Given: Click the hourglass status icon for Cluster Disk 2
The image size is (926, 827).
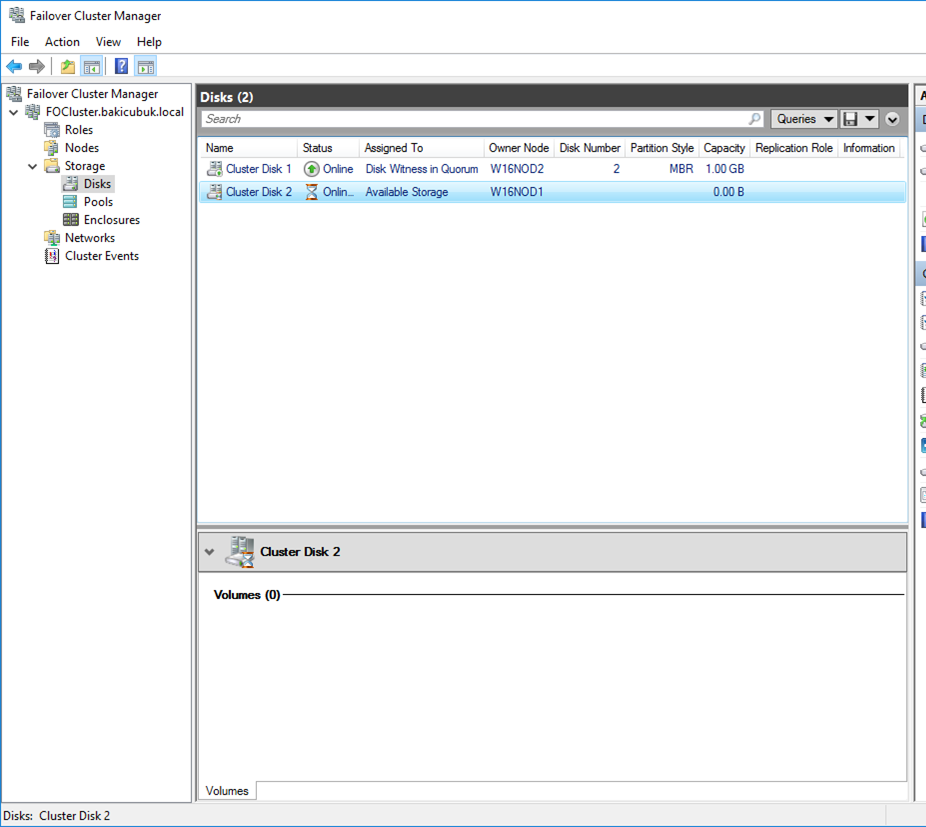Looking at the screenshot, I should (311, 192).
